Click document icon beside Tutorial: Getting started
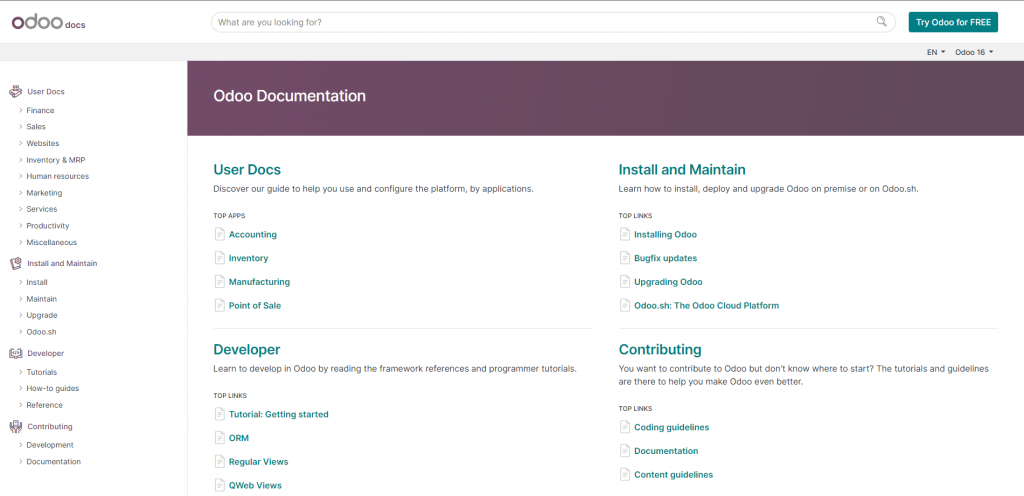 click(x=219, y=414)
